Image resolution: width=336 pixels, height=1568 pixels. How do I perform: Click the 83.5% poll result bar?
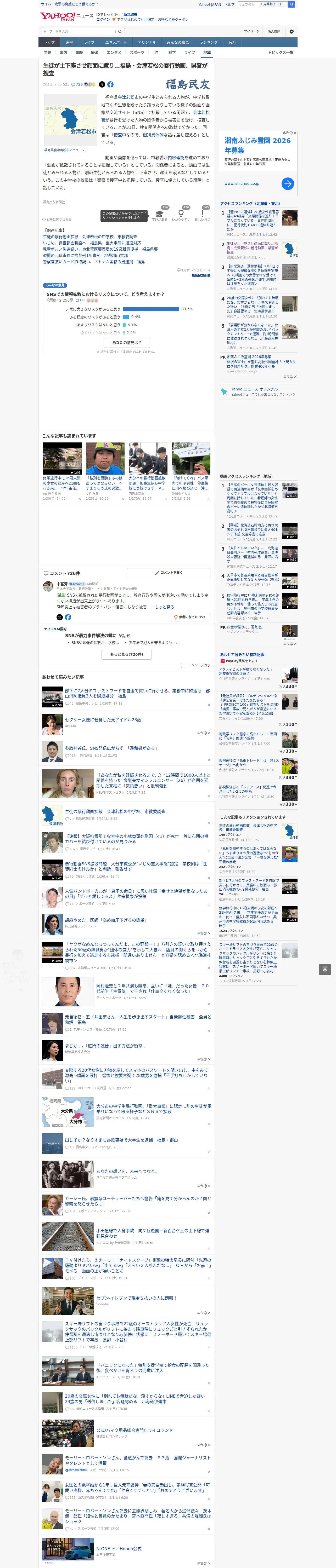coord(151,309)
